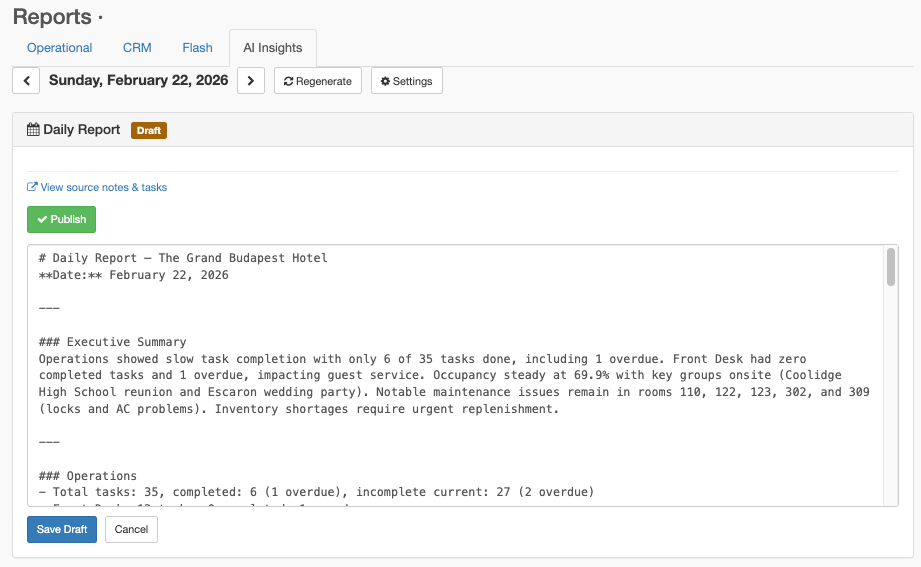Click the 'Total tasks: 35' line

pyautogui.click(x=316, y=492)
